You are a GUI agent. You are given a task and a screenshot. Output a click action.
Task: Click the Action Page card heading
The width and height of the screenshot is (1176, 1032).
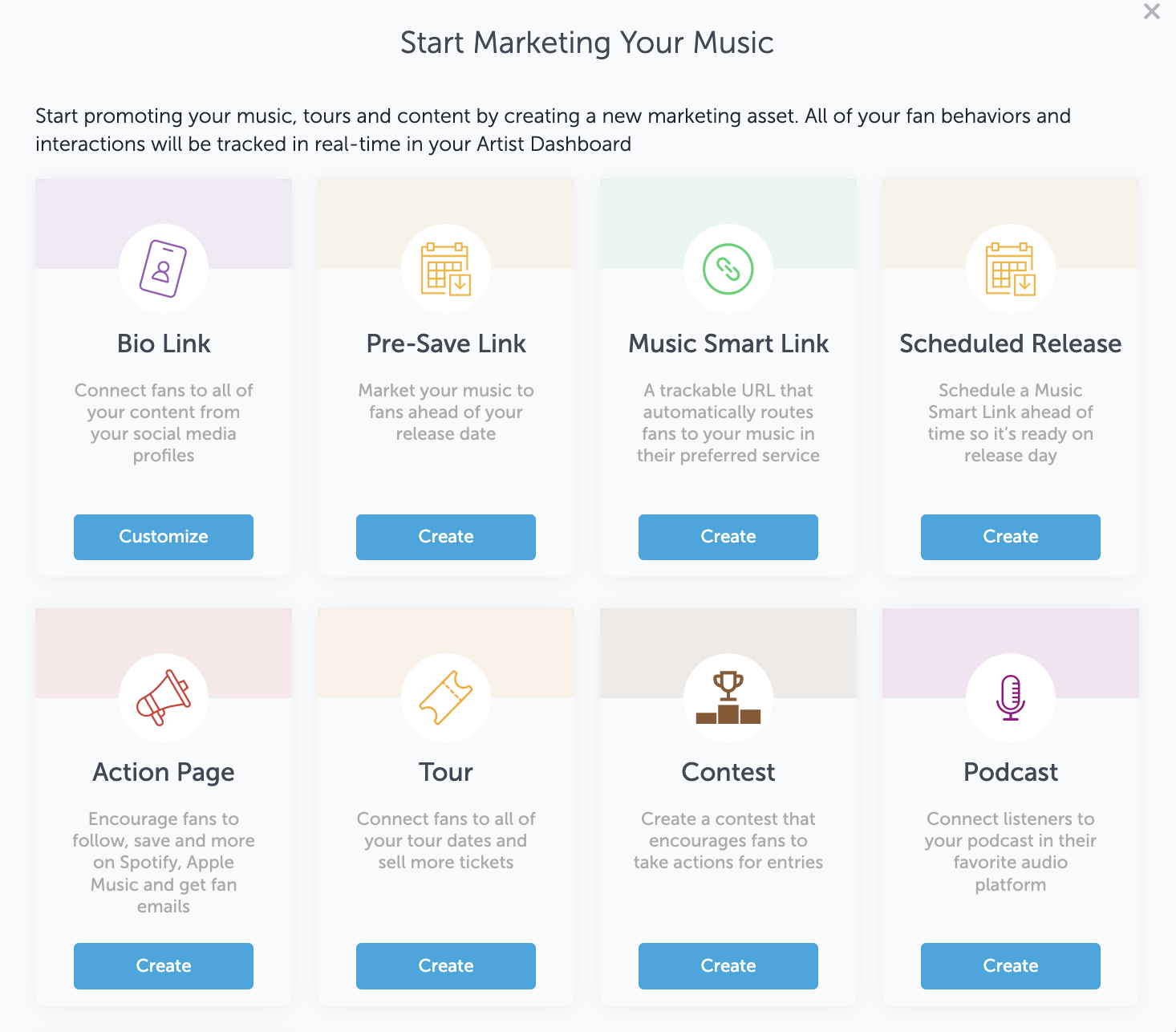(164, 772)
